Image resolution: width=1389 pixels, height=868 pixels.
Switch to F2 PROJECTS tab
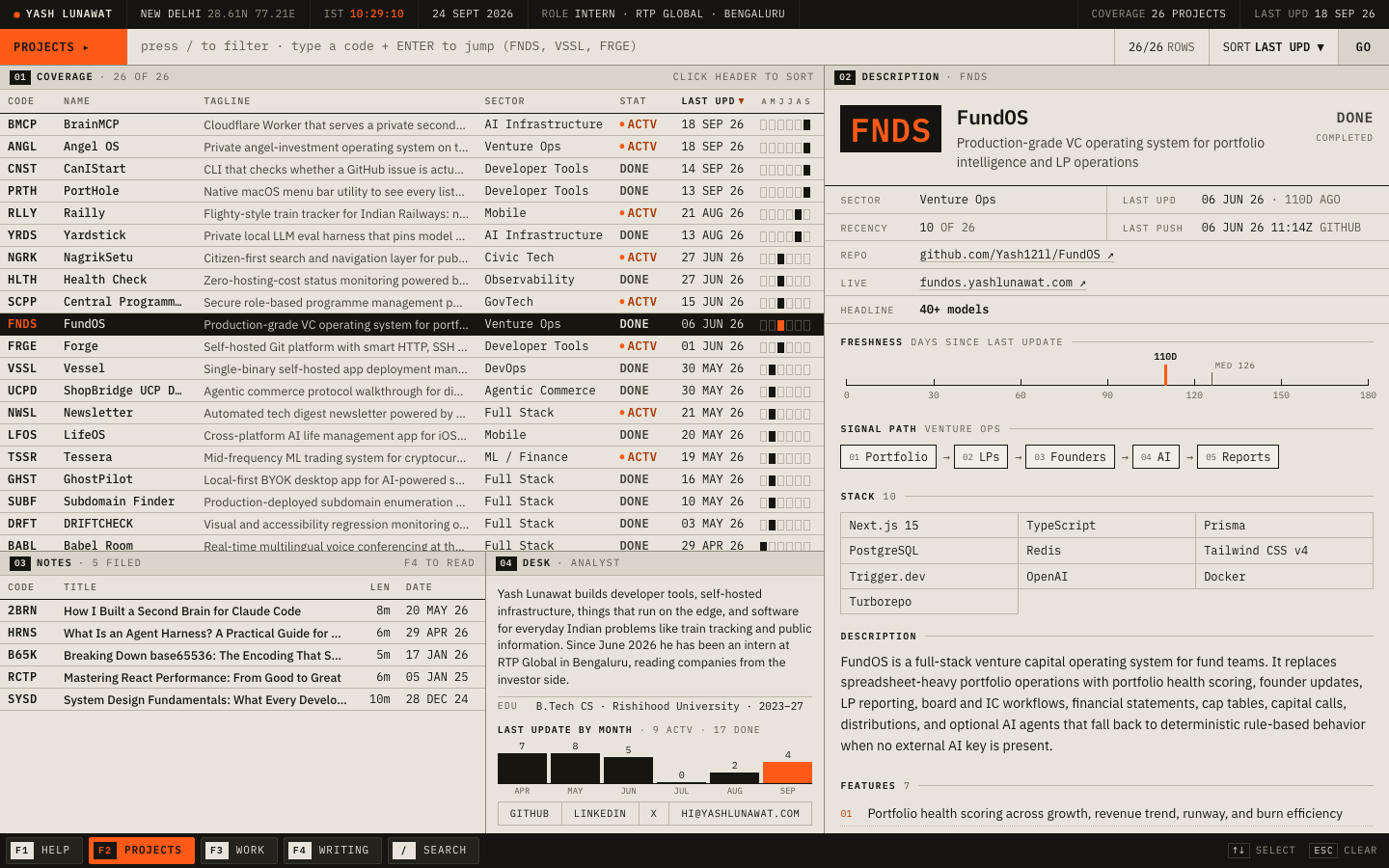pos(142,851)
